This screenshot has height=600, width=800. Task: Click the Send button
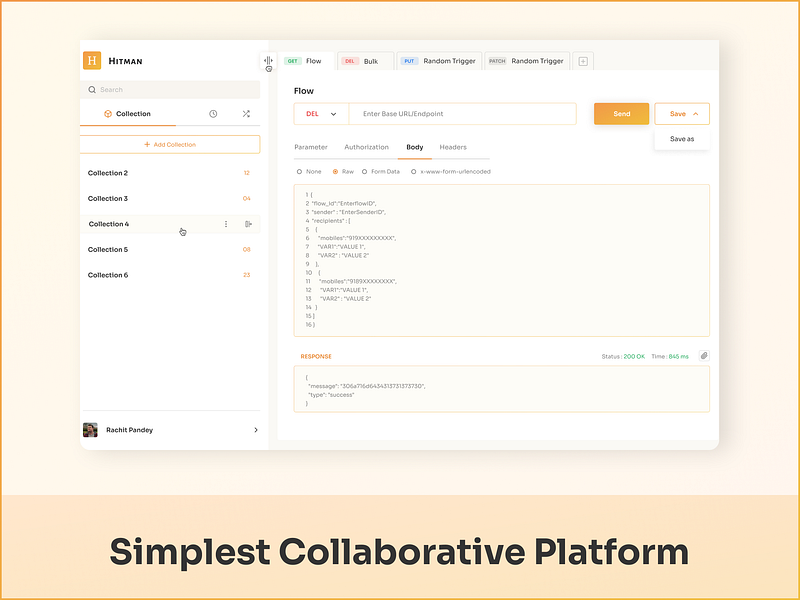click(x=621, y=114)
